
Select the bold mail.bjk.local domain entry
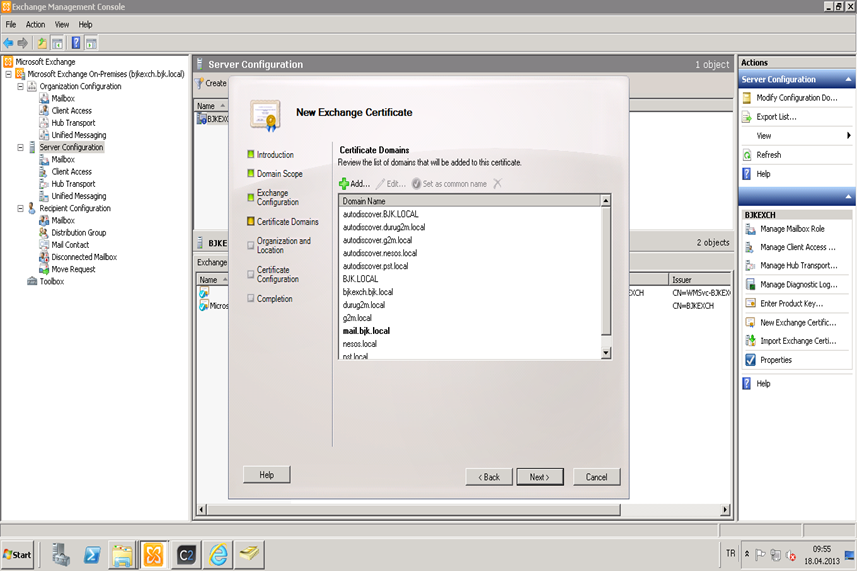coord(366,331)
